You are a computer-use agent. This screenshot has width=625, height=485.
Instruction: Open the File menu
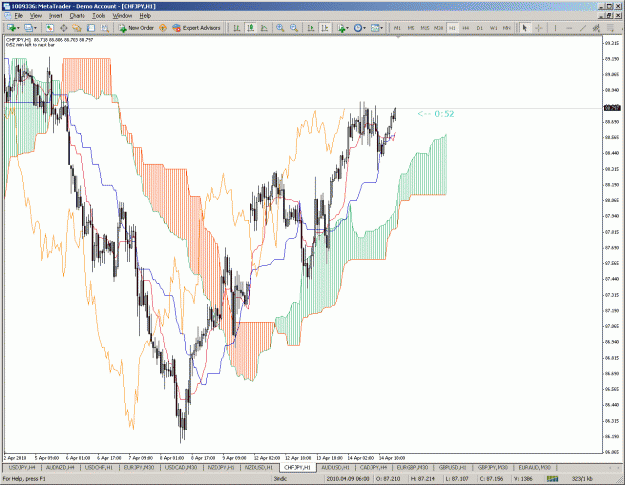coord(18,16)
